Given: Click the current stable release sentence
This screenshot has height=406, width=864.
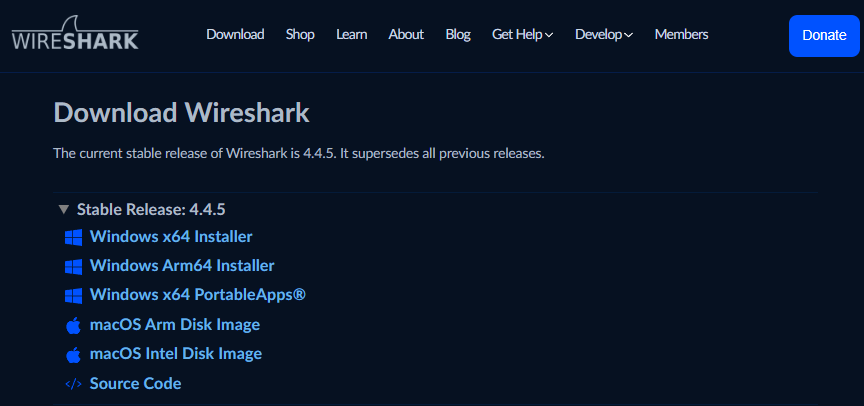Looking at the screenshot, I should [299, 154].
